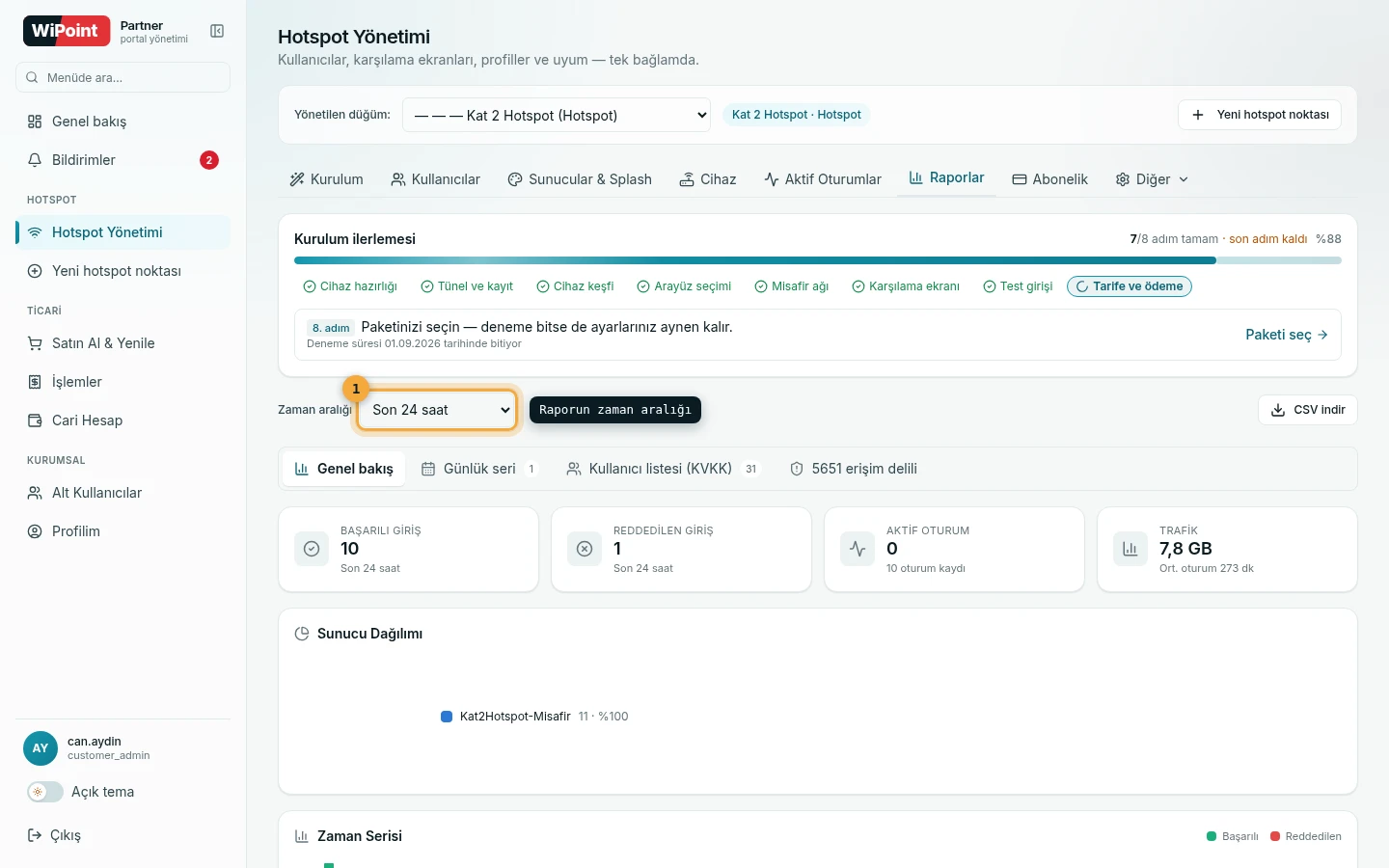Image resolution: width=1389 pixels, height=868 pixels.
Task: Collapse the sidebar panel icon
Action: click(217, 32)
